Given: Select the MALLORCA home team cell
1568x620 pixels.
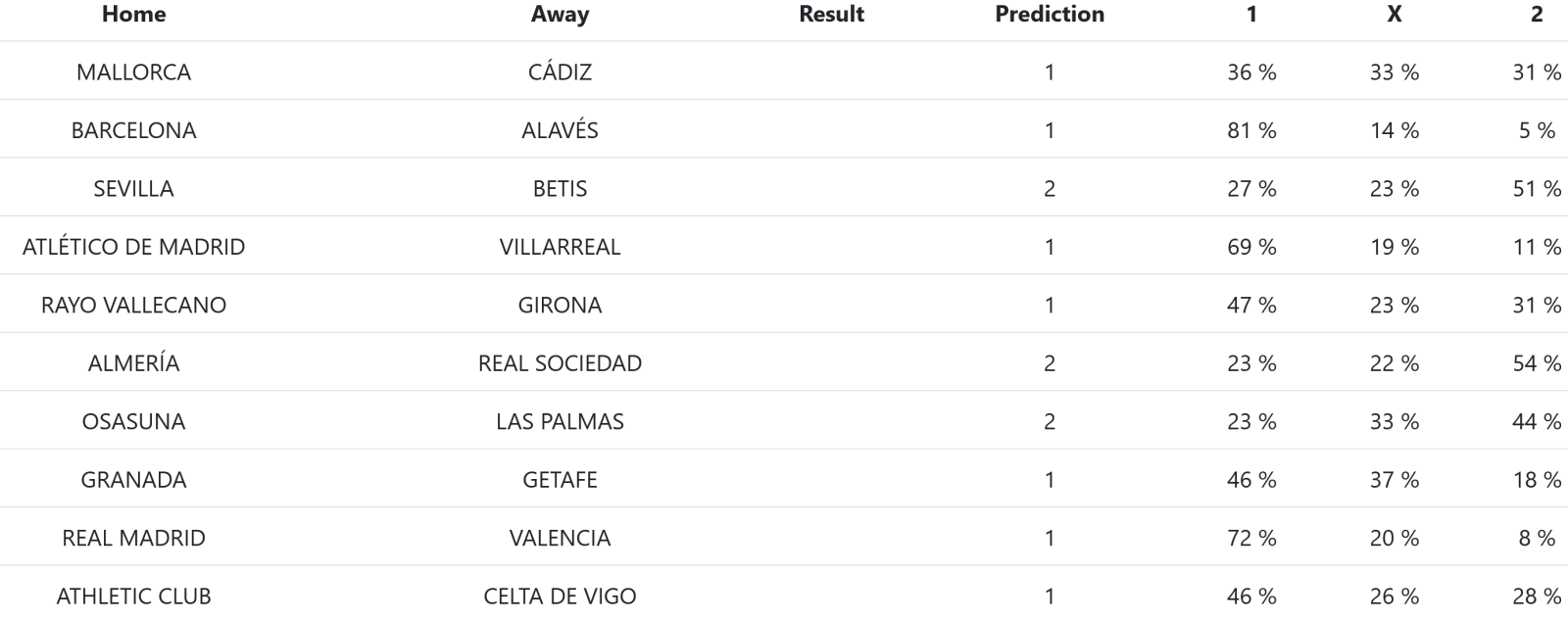Looking at the screenshot, I should point(133,72).
